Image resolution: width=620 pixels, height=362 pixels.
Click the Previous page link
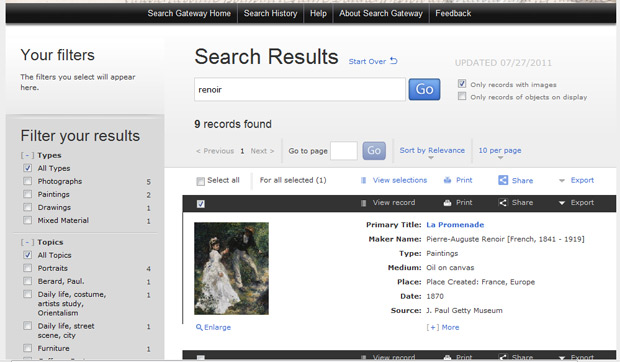[x=215, y=151]
